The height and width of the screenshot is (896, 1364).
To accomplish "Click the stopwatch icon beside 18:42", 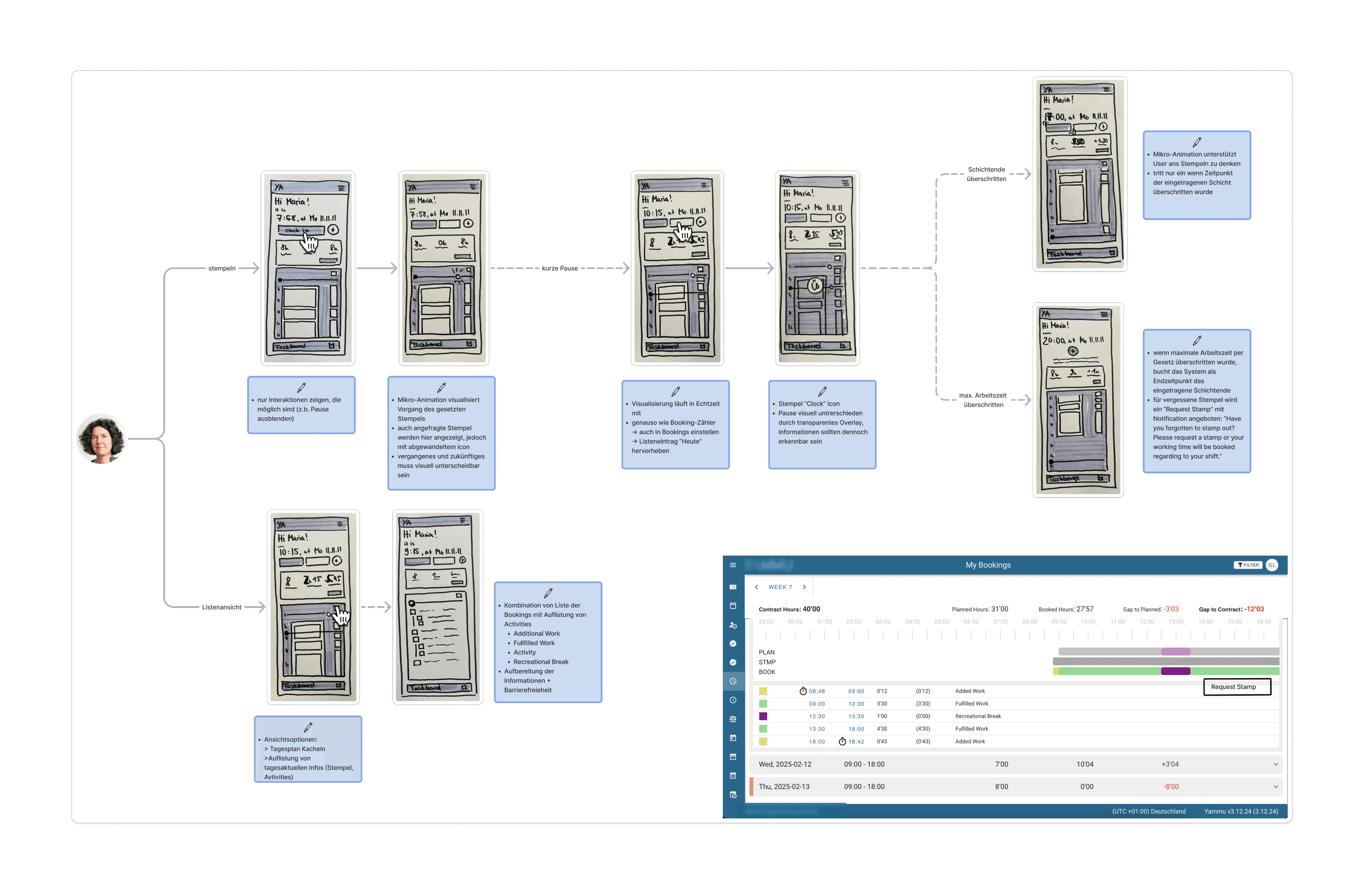I will [x=842, y=741].
